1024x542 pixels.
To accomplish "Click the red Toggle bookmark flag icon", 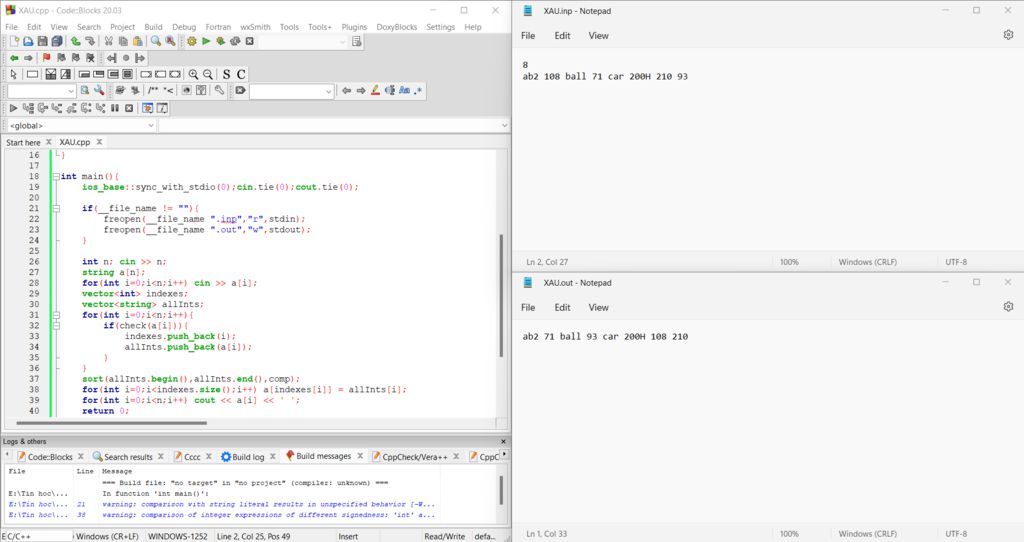I will click(x=46, y=58).
